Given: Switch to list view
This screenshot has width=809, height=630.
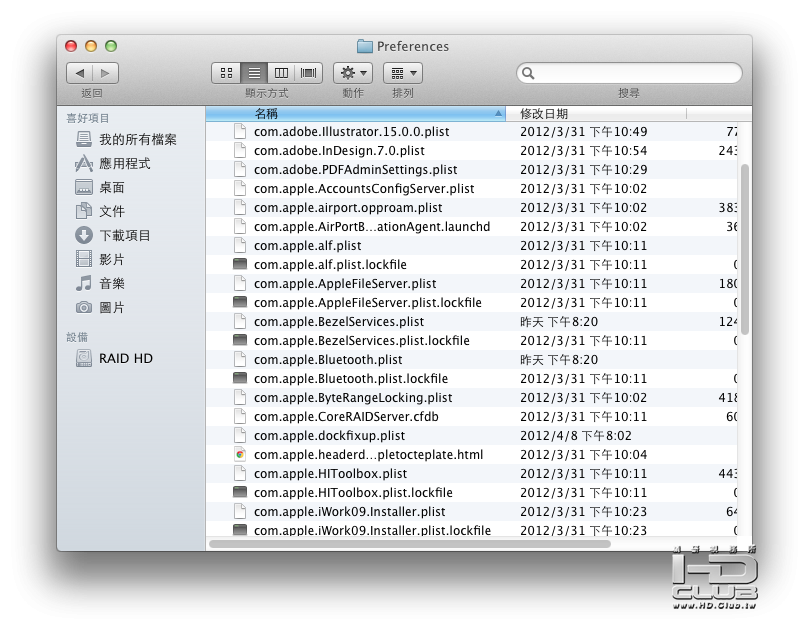Looking at the screenshot, I should (254, 73).
